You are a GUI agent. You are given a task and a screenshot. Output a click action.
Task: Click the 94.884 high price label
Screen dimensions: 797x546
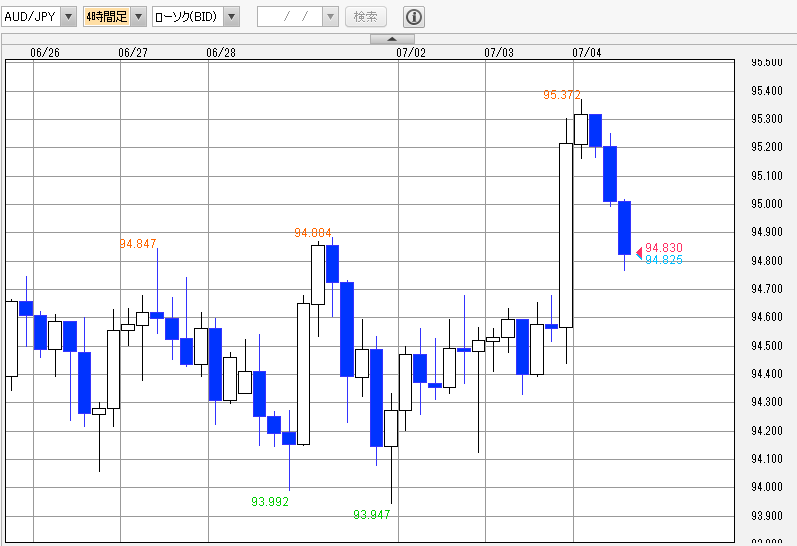313,233
